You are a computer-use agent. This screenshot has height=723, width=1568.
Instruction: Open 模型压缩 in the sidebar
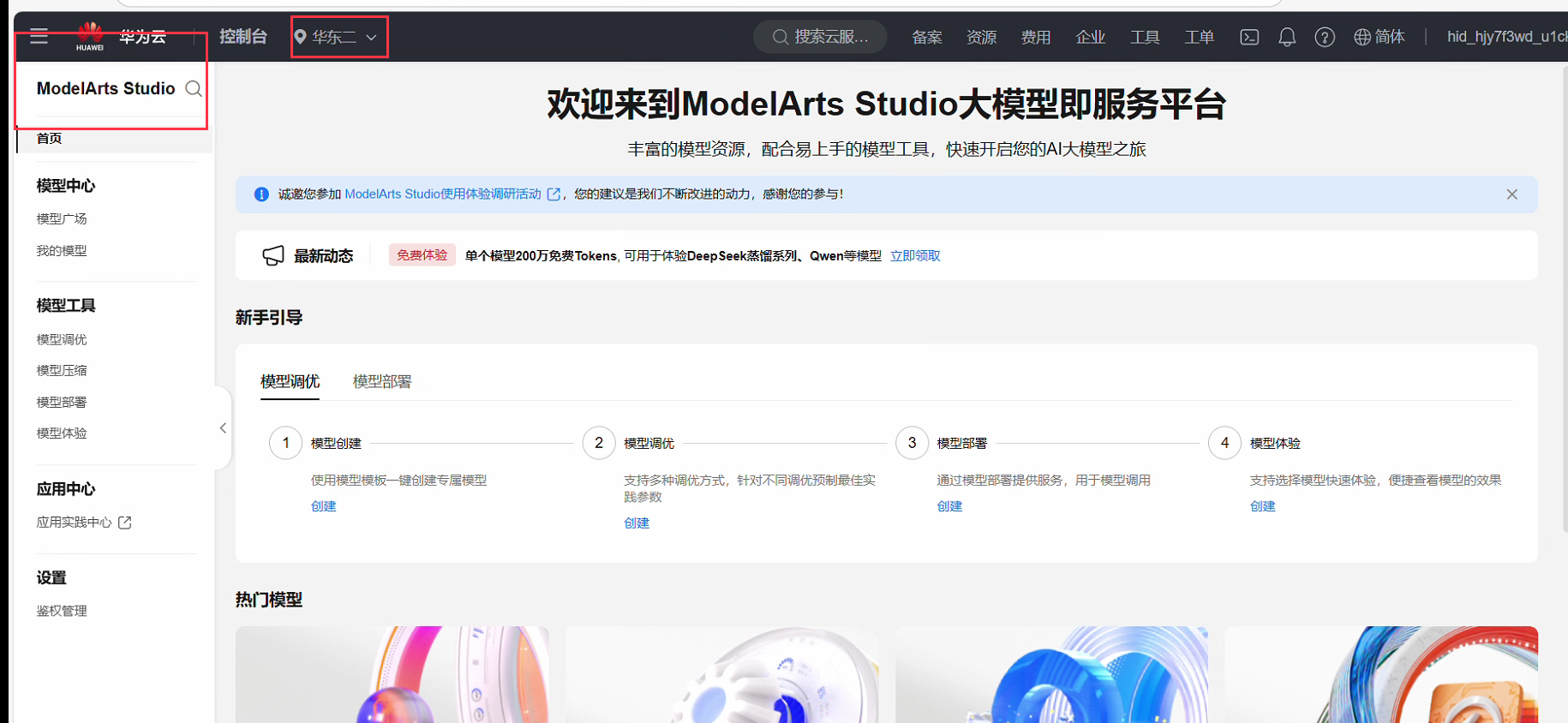(62, 370)
